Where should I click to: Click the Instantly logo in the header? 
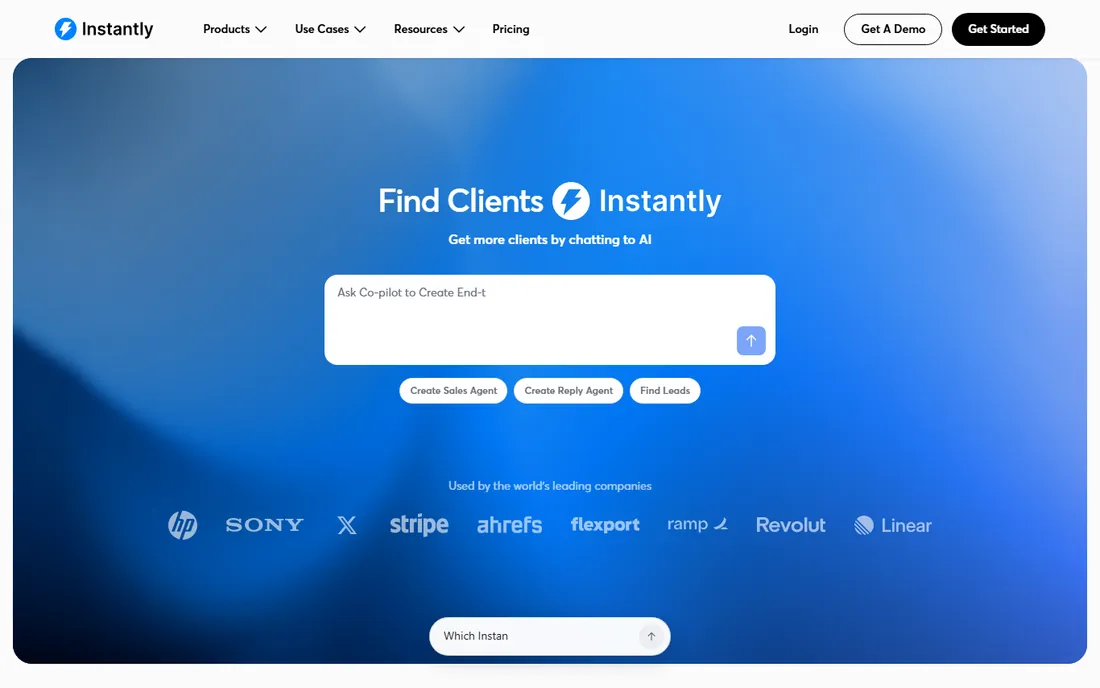pyautogui.click(x=104, y=29)
